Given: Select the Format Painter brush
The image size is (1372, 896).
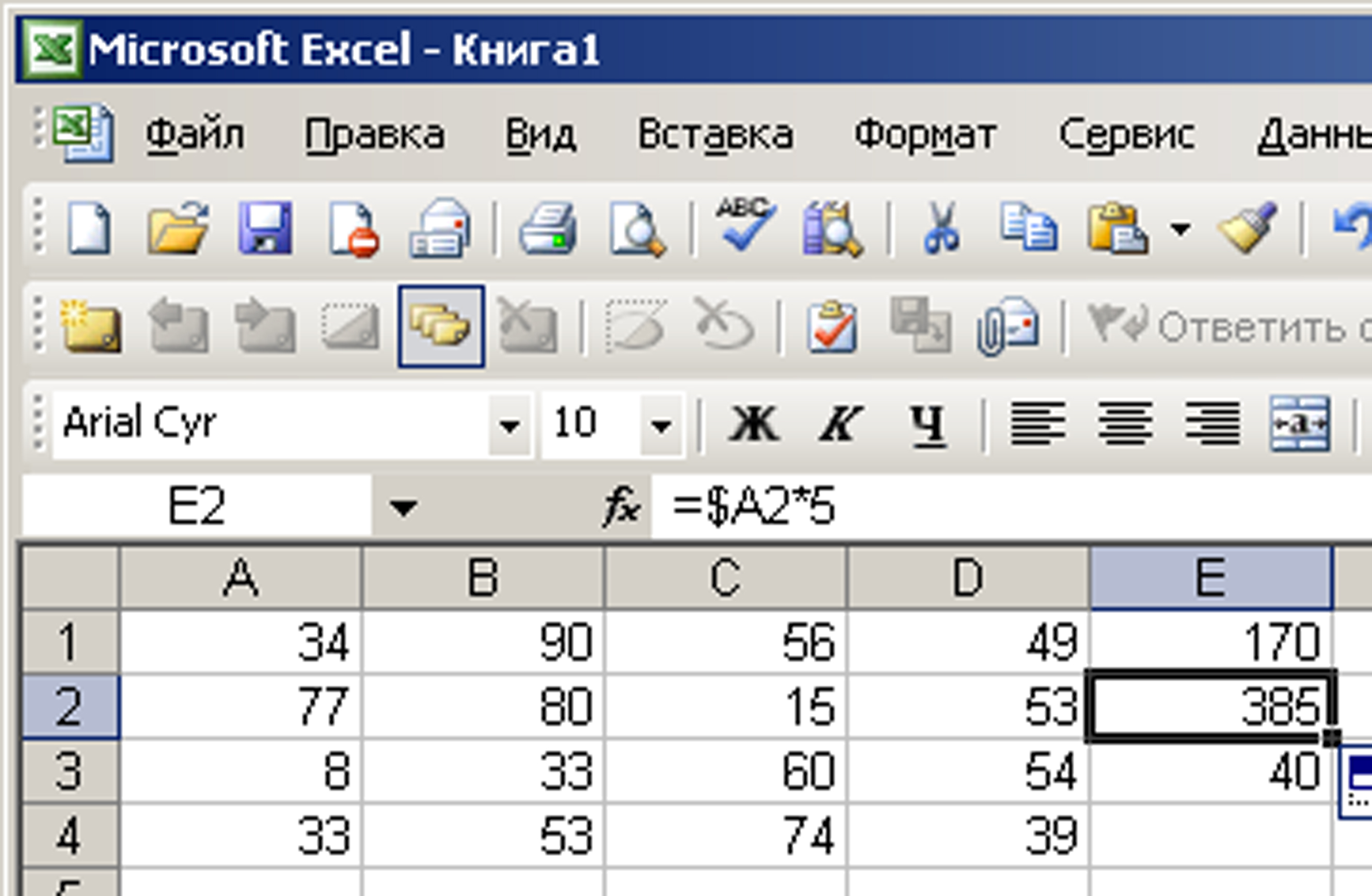Looking at the screenshot, I should coord(1247,229).
